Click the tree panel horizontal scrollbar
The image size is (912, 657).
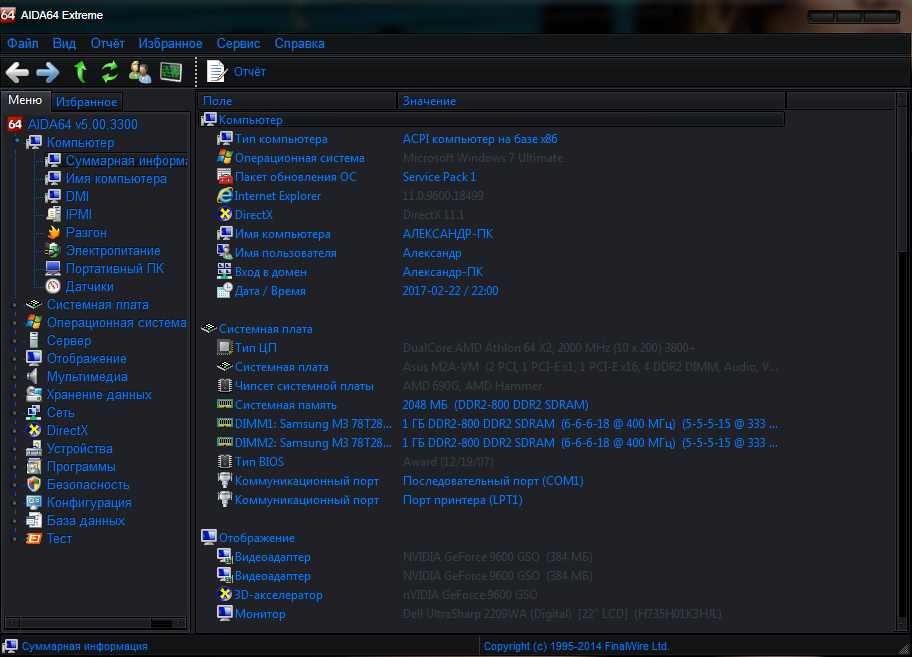coord(95,623)
